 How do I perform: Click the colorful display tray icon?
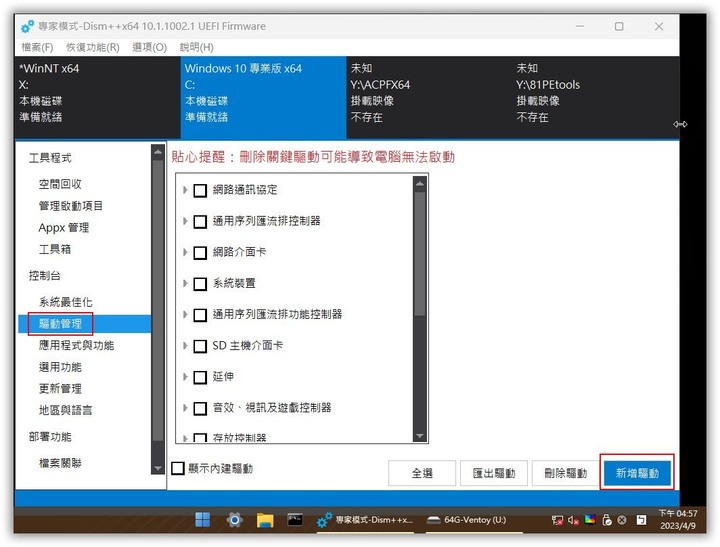[x=590, y=520]
